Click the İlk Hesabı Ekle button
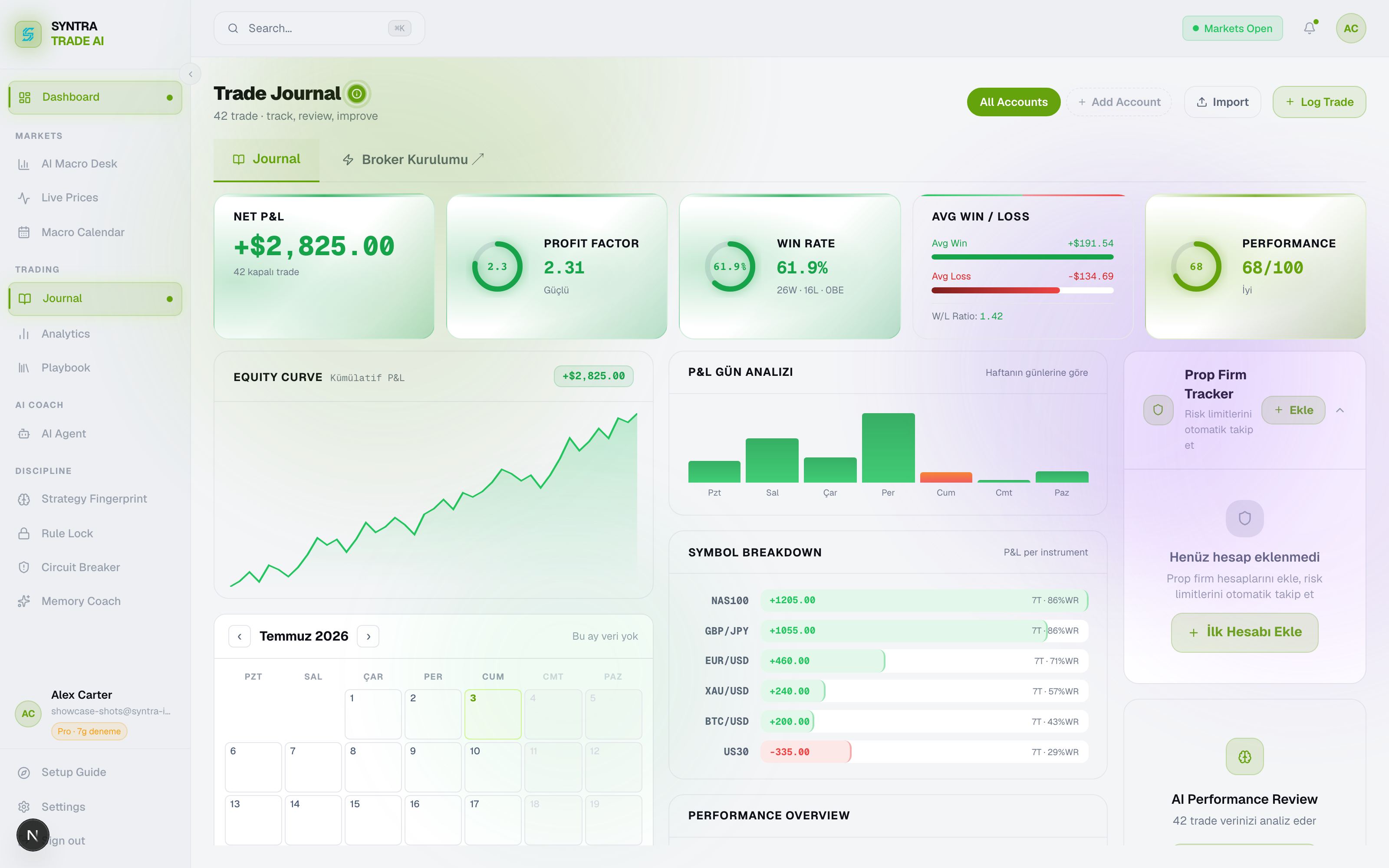 [x=1244, y=632]
